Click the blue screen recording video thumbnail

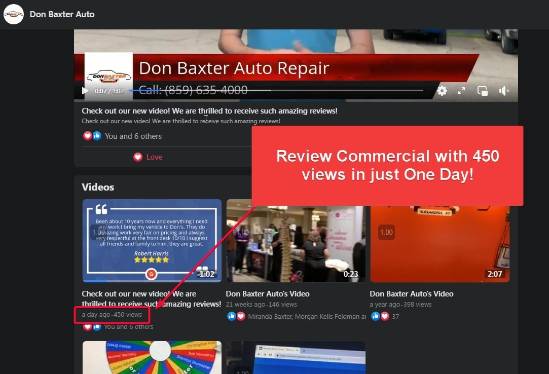pyautogui.click(x=296, y=358)
